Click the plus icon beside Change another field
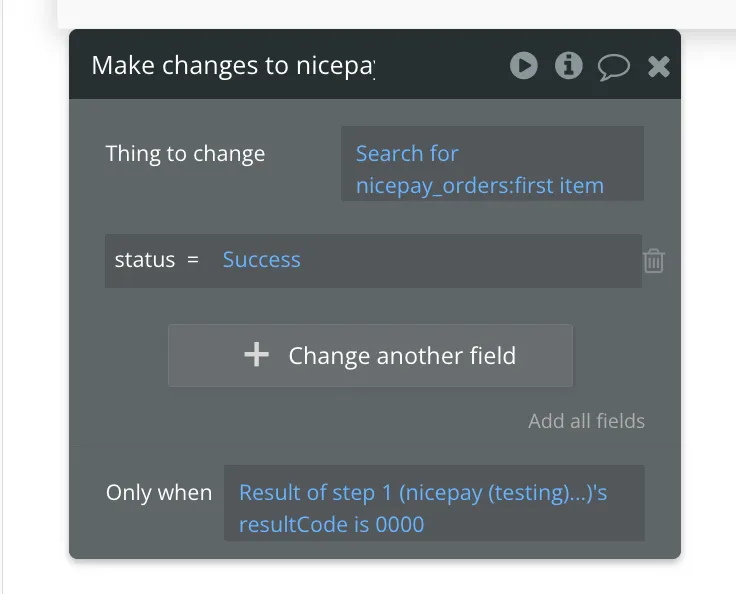 pos(257,355)
